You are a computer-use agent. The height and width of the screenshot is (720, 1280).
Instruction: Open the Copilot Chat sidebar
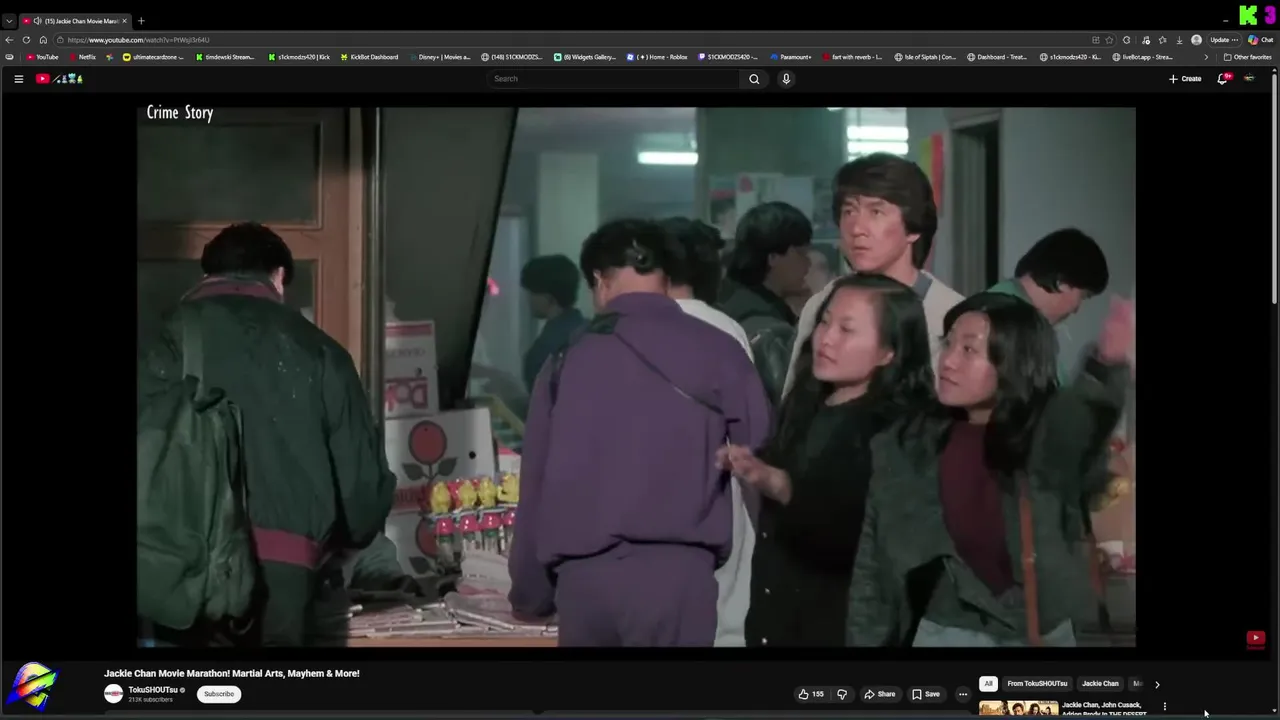pyautogui.click(x=1259, y=40)
